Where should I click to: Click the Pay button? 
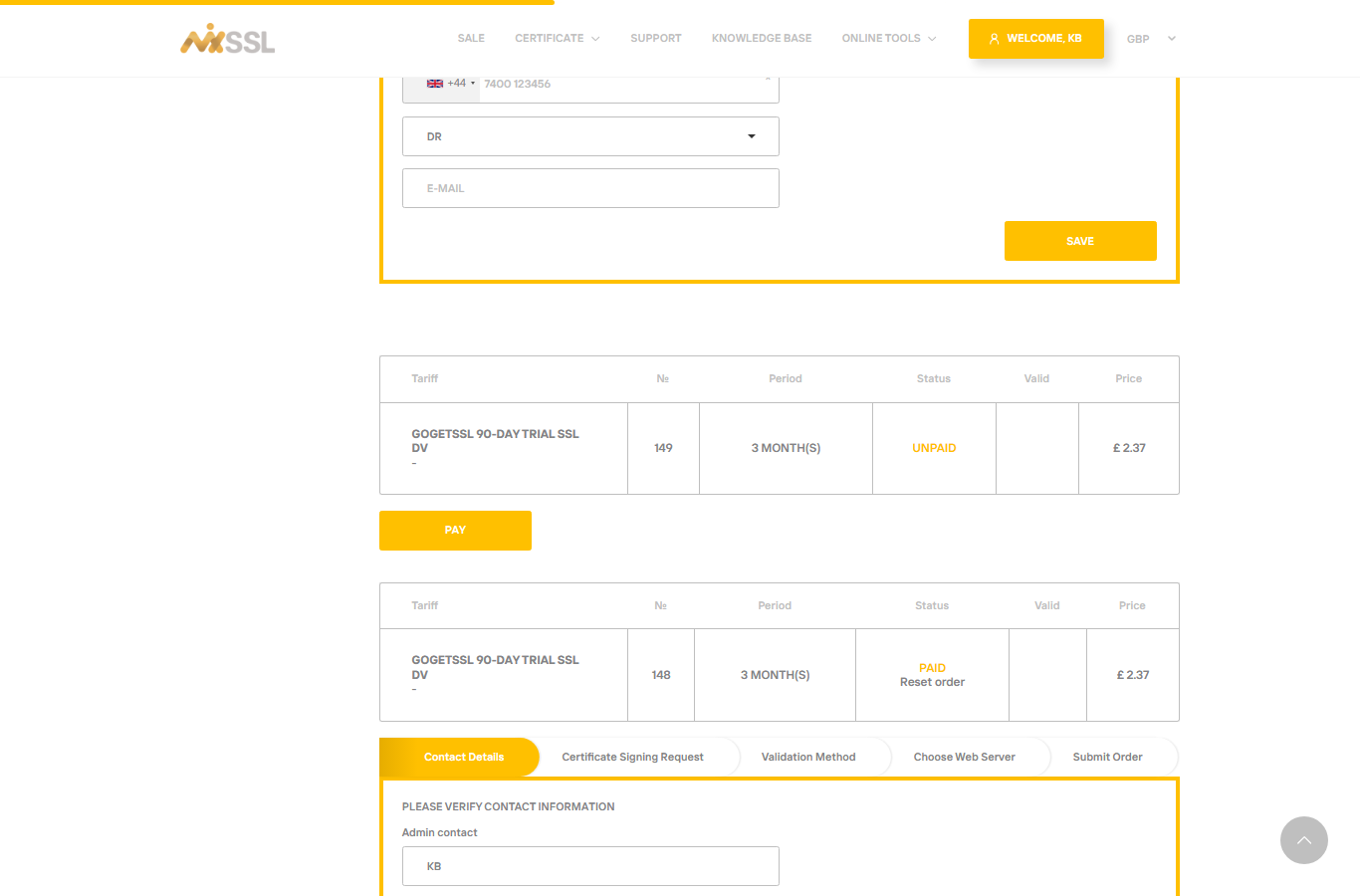click(455, 531)
